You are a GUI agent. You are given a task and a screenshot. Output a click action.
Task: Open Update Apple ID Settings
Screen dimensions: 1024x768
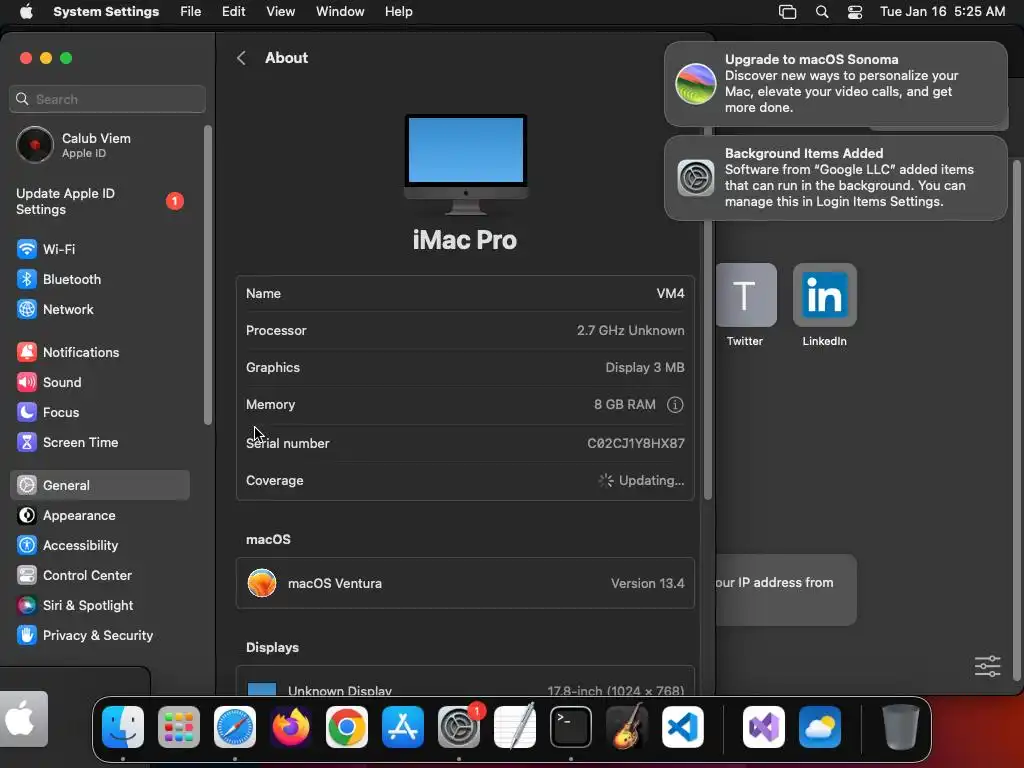pyautogui.click(x=99, y=201)
